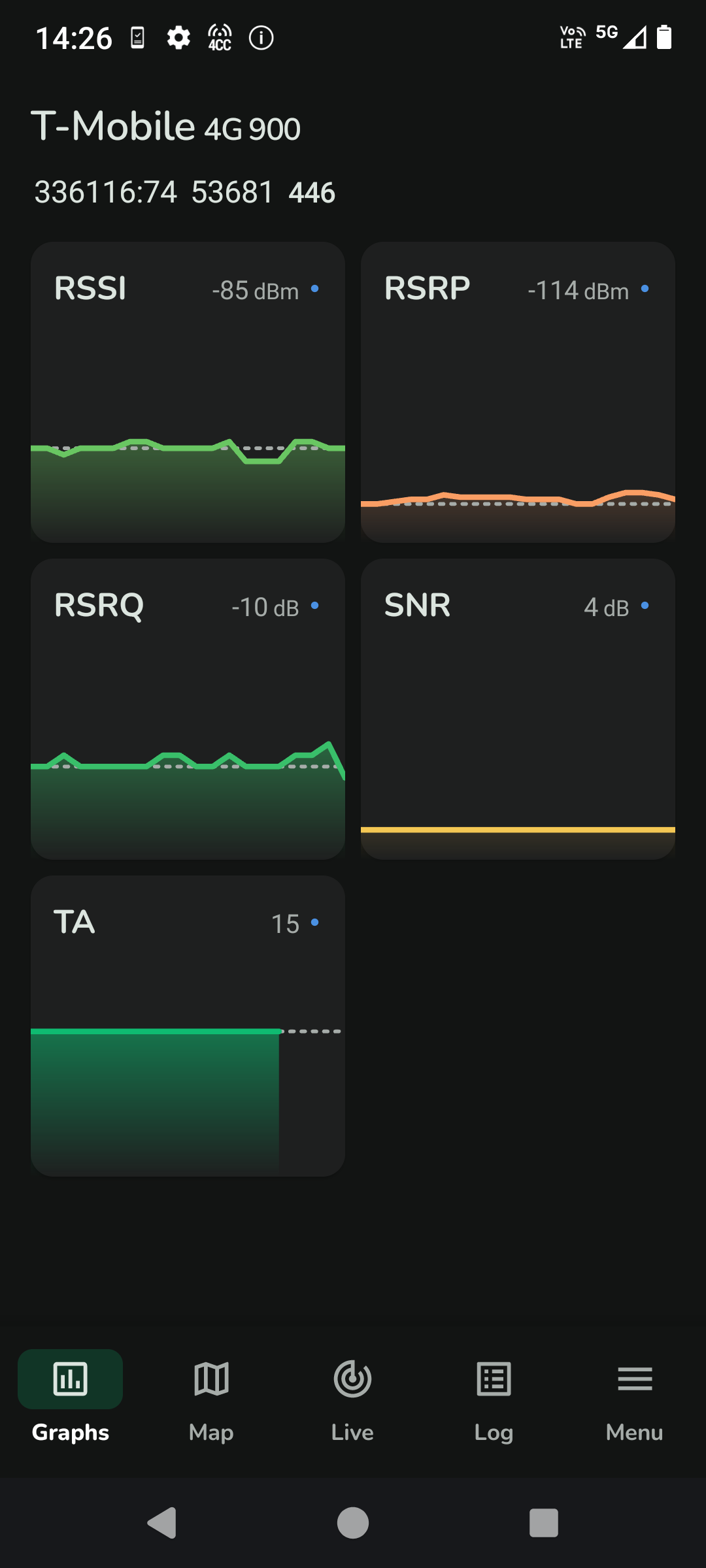Tap the blue dot beside TA value

click(315, 922)
